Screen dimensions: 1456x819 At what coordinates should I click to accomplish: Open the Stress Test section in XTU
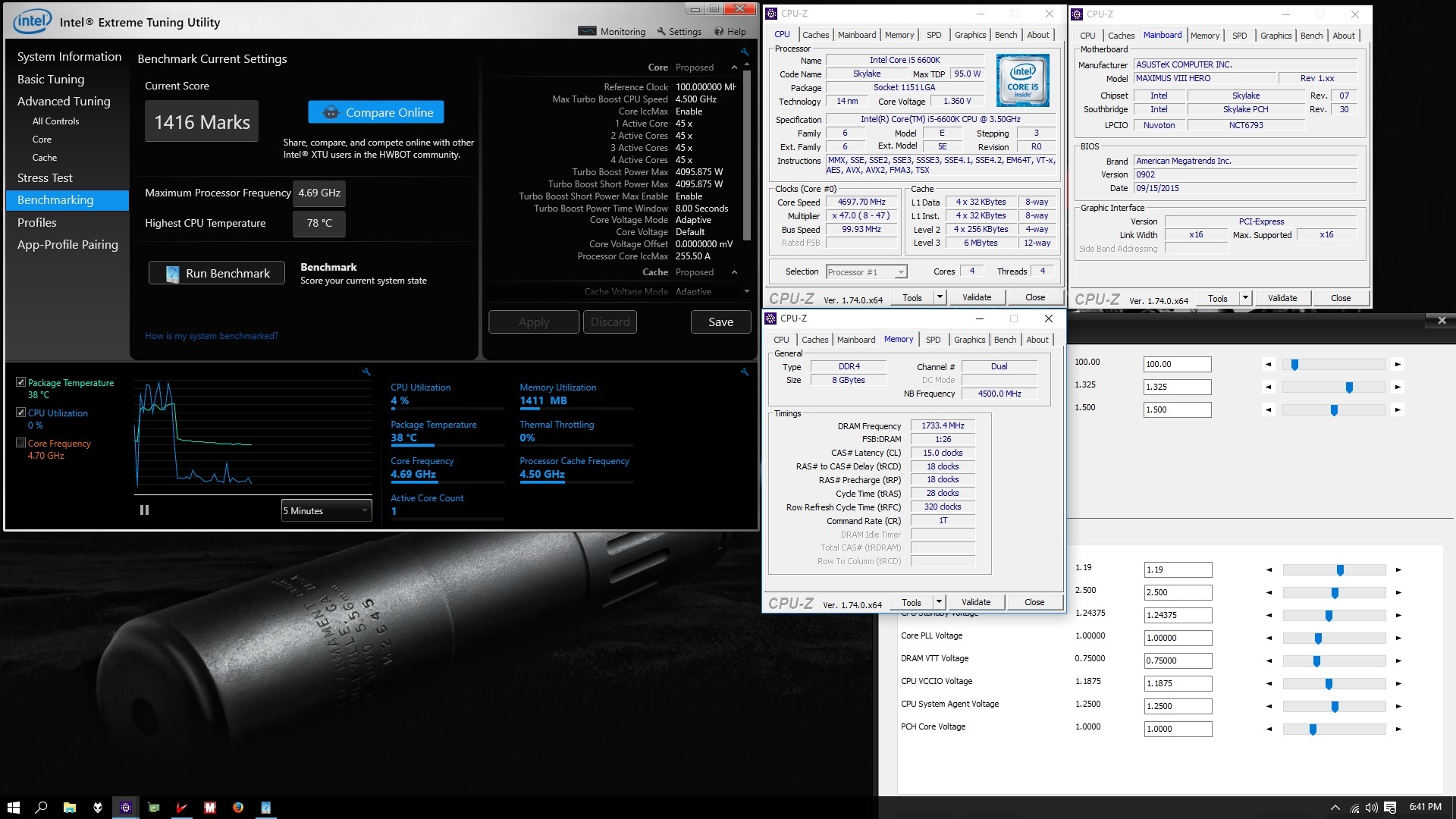45,177
